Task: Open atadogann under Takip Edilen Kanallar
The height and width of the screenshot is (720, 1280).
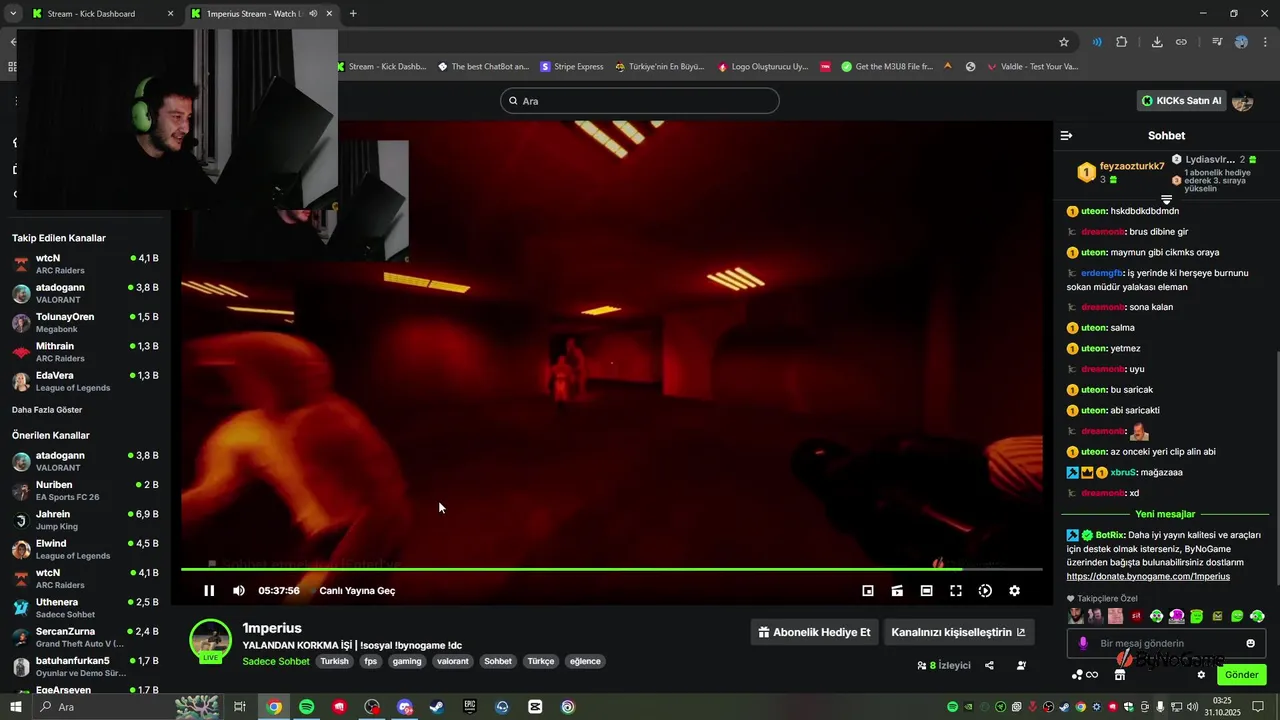Action: click(x=85, y=293)
